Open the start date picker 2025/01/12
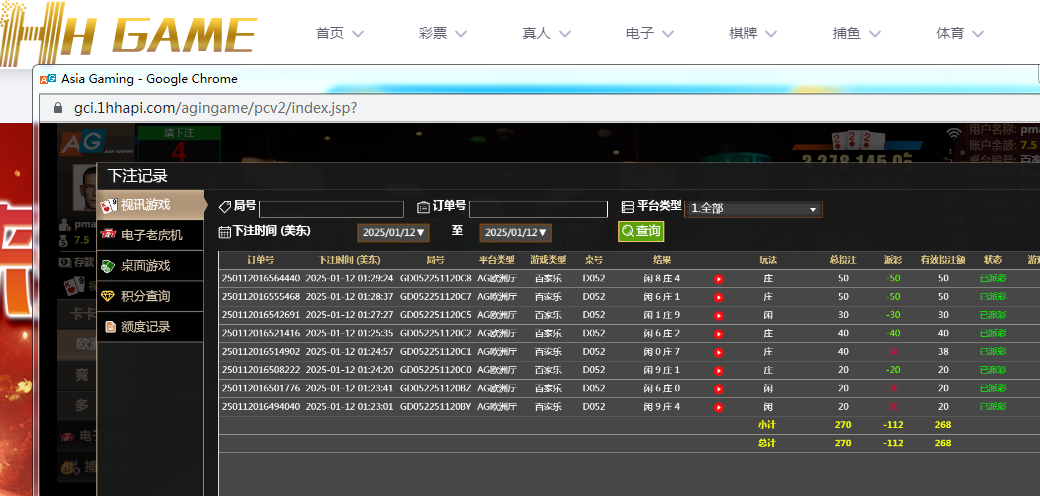The width and height of the screenshot is (1040, 496). click(393, 232)
